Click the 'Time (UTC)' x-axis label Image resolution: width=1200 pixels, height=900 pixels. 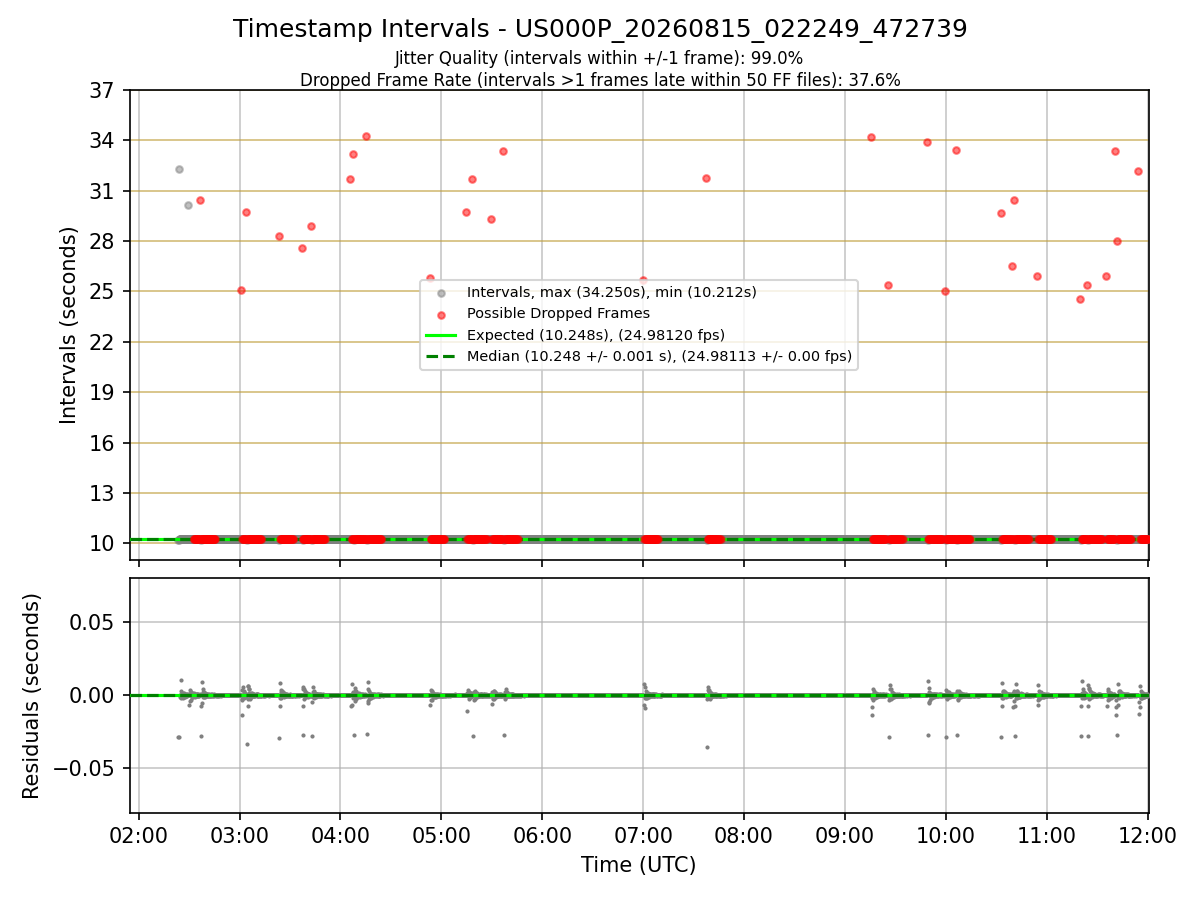639,865
